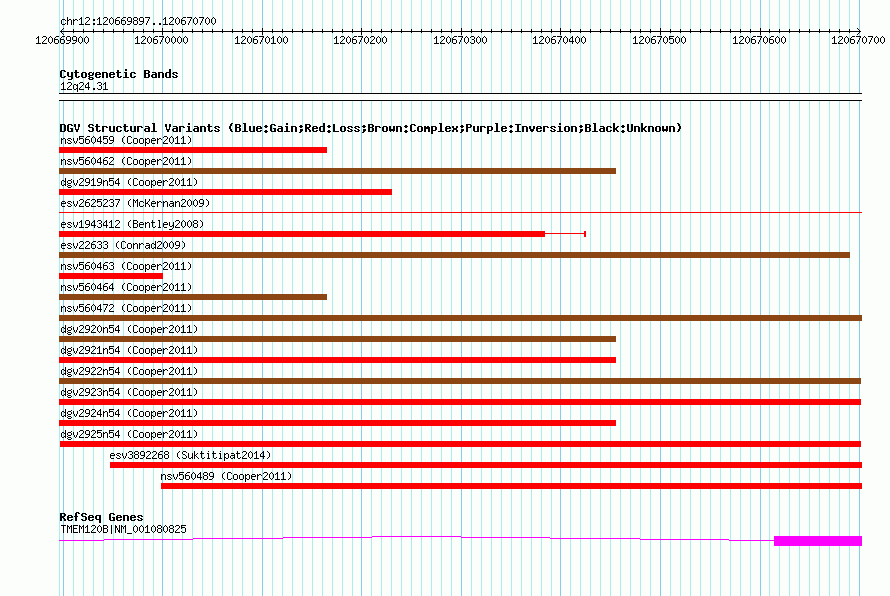Click the brown bar of dgv2920n54
This screenshot has height=596, width=890.
pyautogui.click(x=337, y=339)
